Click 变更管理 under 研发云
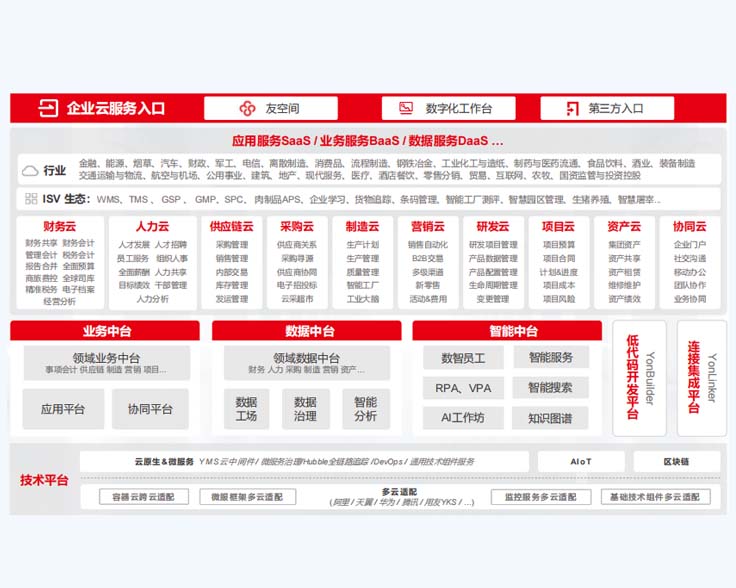736x588 pixels. (493, 299)
